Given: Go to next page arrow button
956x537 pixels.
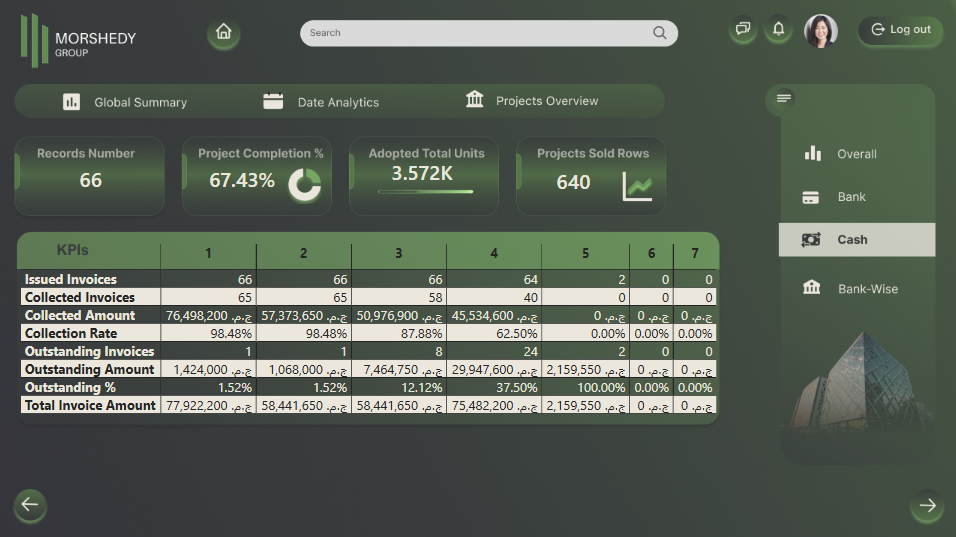Looking at the screenshot, I should click(x=927, y=505).
